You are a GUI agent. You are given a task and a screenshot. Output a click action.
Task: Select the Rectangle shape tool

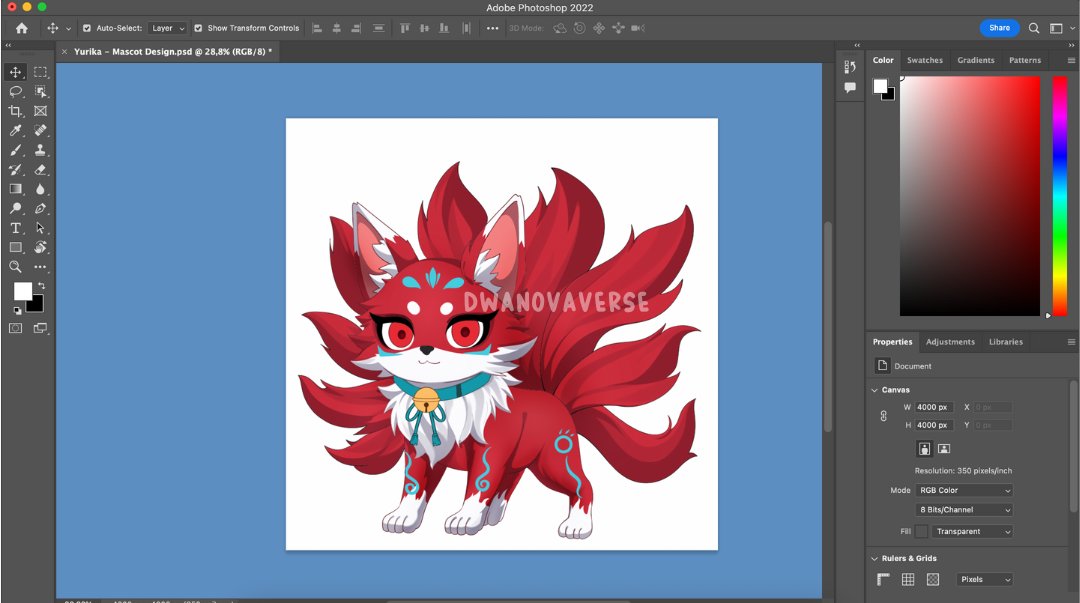point(15,247)
